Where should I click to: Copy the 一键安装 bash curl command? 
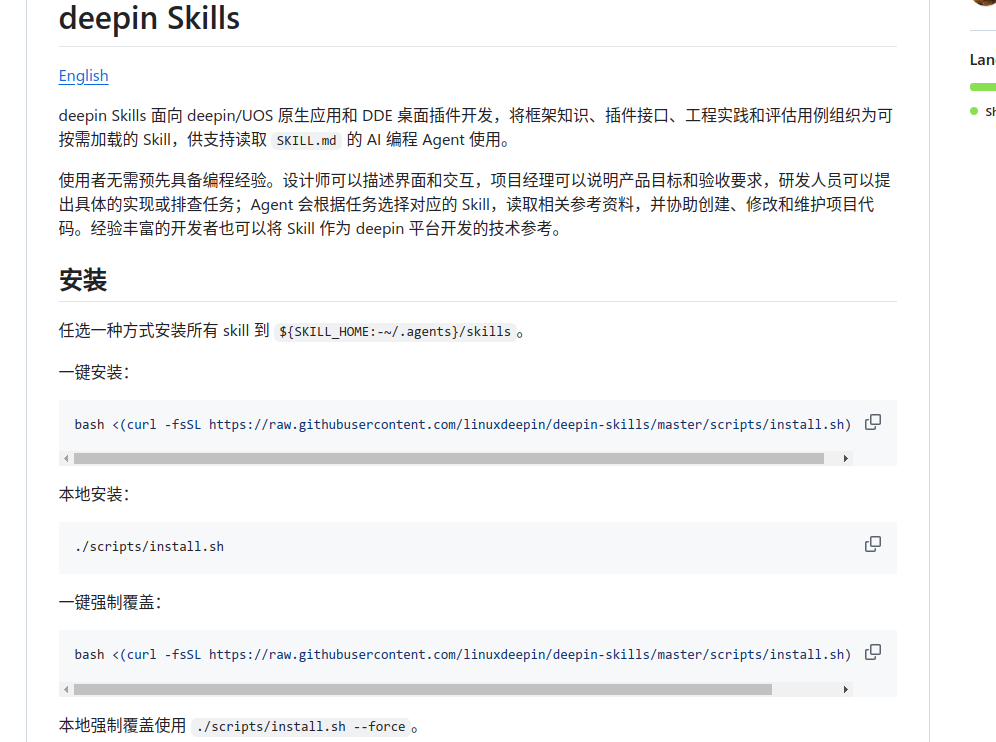click(873, 422)
